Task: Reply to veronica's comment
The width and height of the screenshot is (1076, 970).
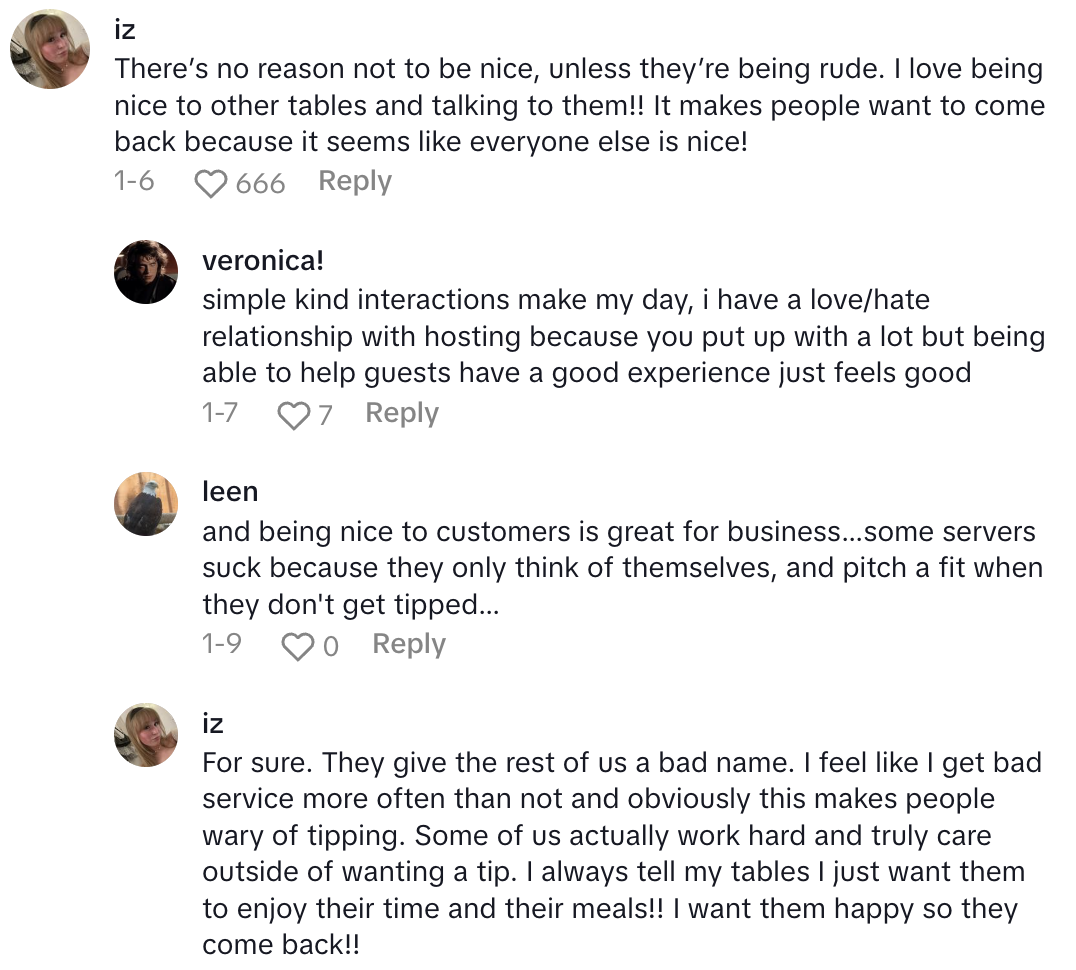Action: 402,413
